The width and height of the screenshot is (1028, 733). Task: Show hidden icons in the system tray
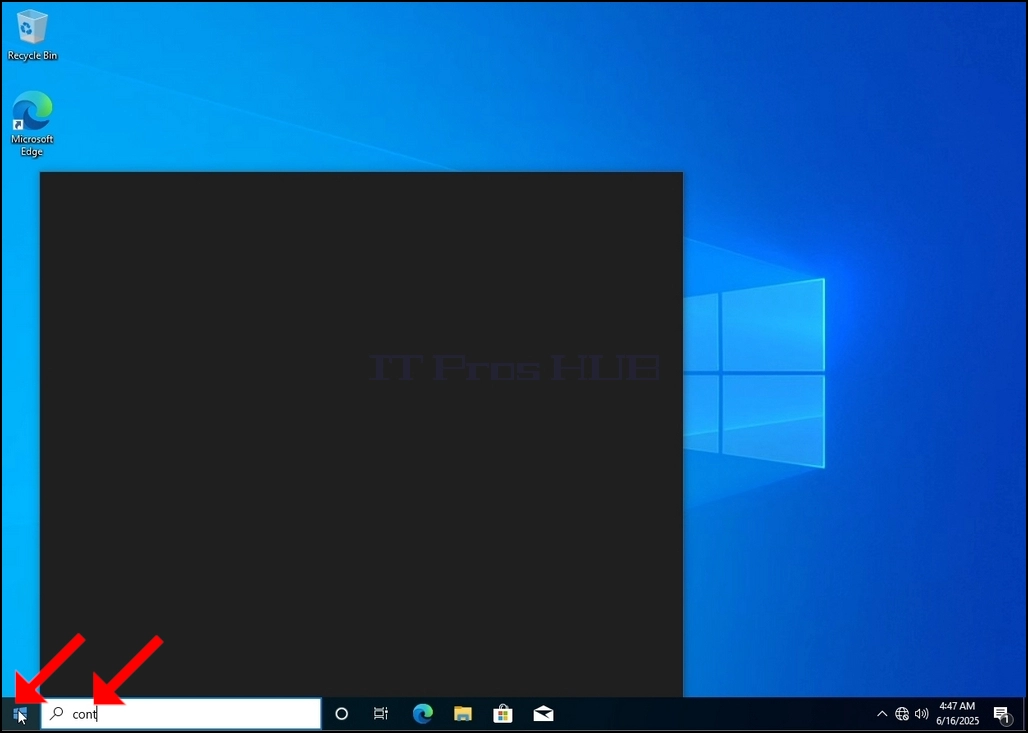(882, 714)
